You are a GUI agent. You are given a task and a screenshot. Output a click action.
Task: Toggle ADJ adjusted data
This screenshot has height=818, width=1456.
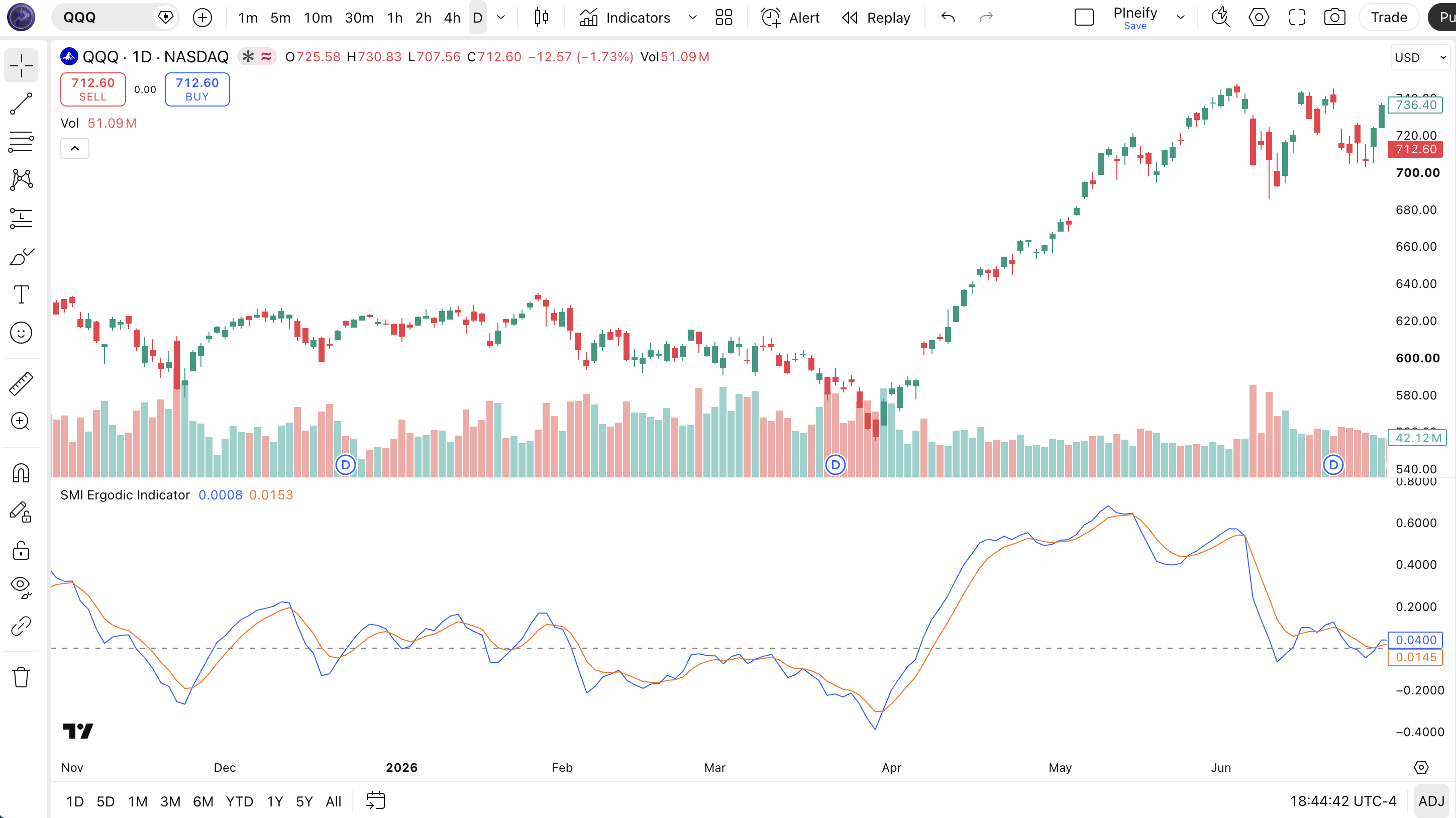tap(1431, 801)
